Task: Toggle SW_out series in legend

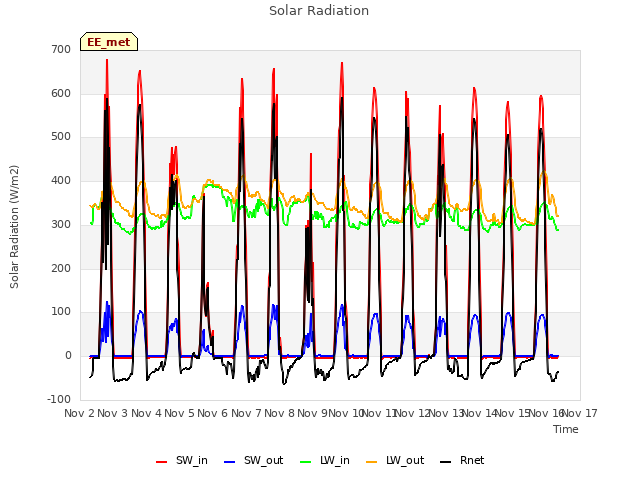Action: 253,460
